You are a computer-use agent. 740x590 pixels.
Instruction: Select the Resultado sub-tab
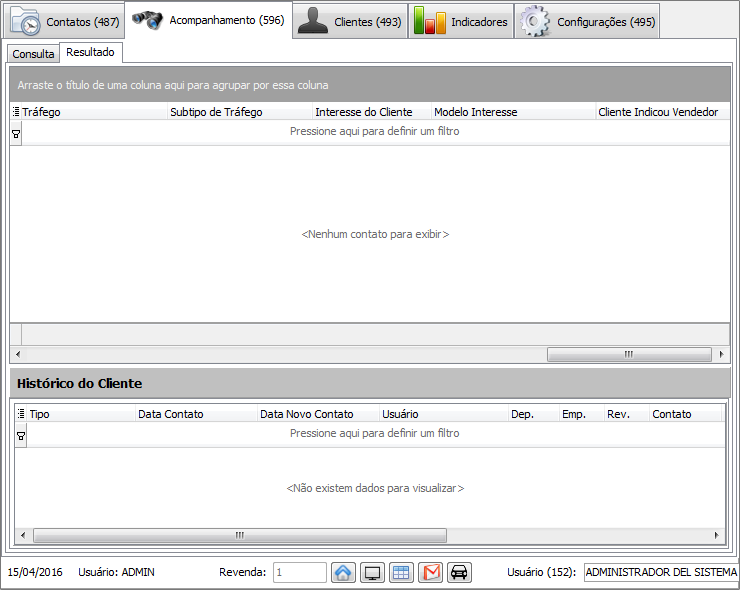(x=91, y=52)
